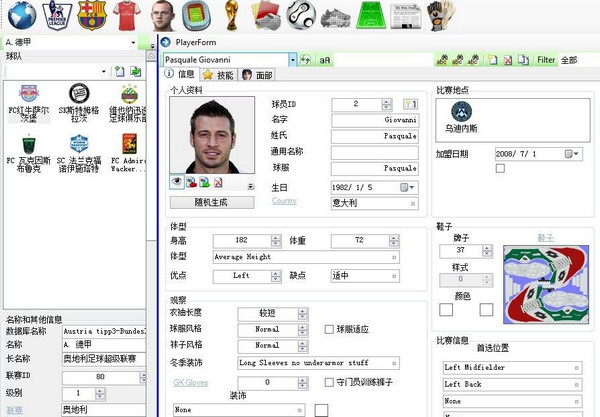The width and height of the screenshot is (600, 417).
Task: Open the Left Midfielder position dropdown
Action: 577,368
